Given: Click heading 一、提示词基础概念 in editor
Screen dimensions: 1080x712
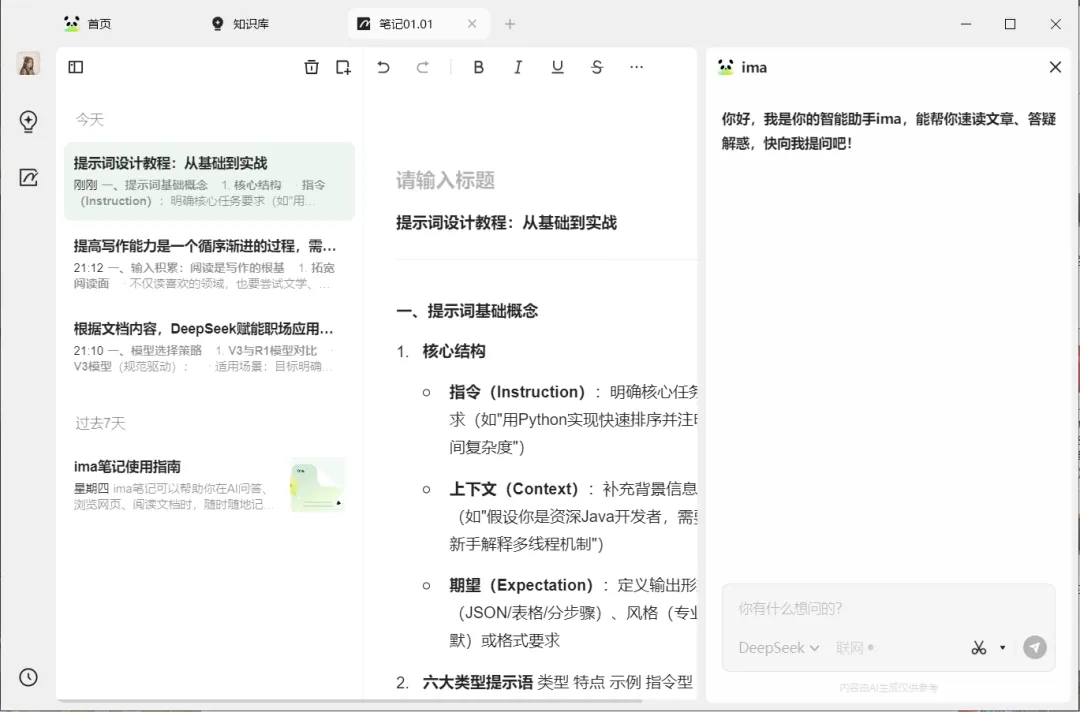Looking at the screenshot, I should point(468,311).
